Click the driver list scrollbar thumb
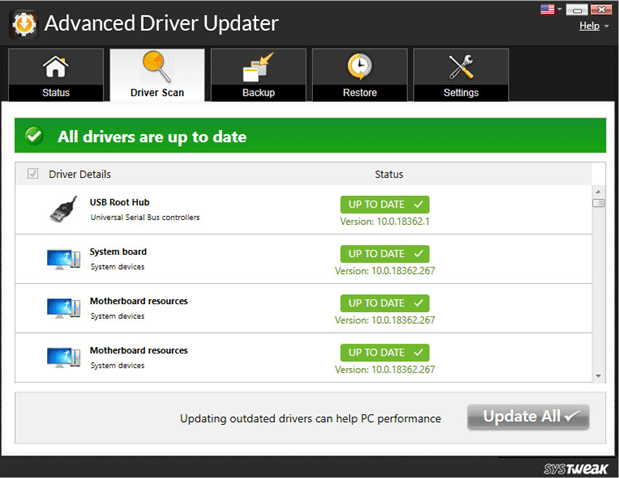The width and height of the screenshot is (619, 478). pos(598,203)
